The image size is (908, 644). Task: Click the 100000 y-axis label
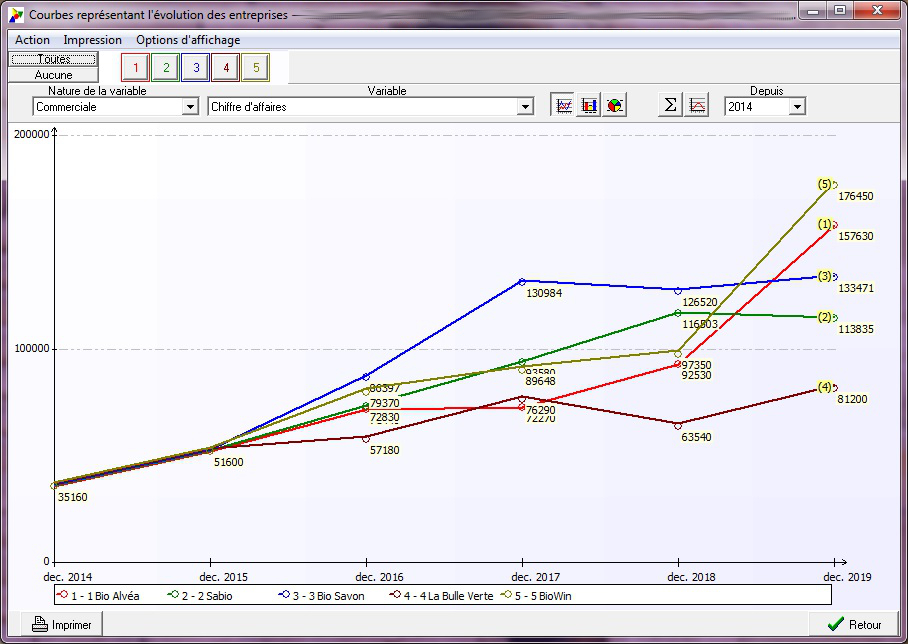point(31,348)
